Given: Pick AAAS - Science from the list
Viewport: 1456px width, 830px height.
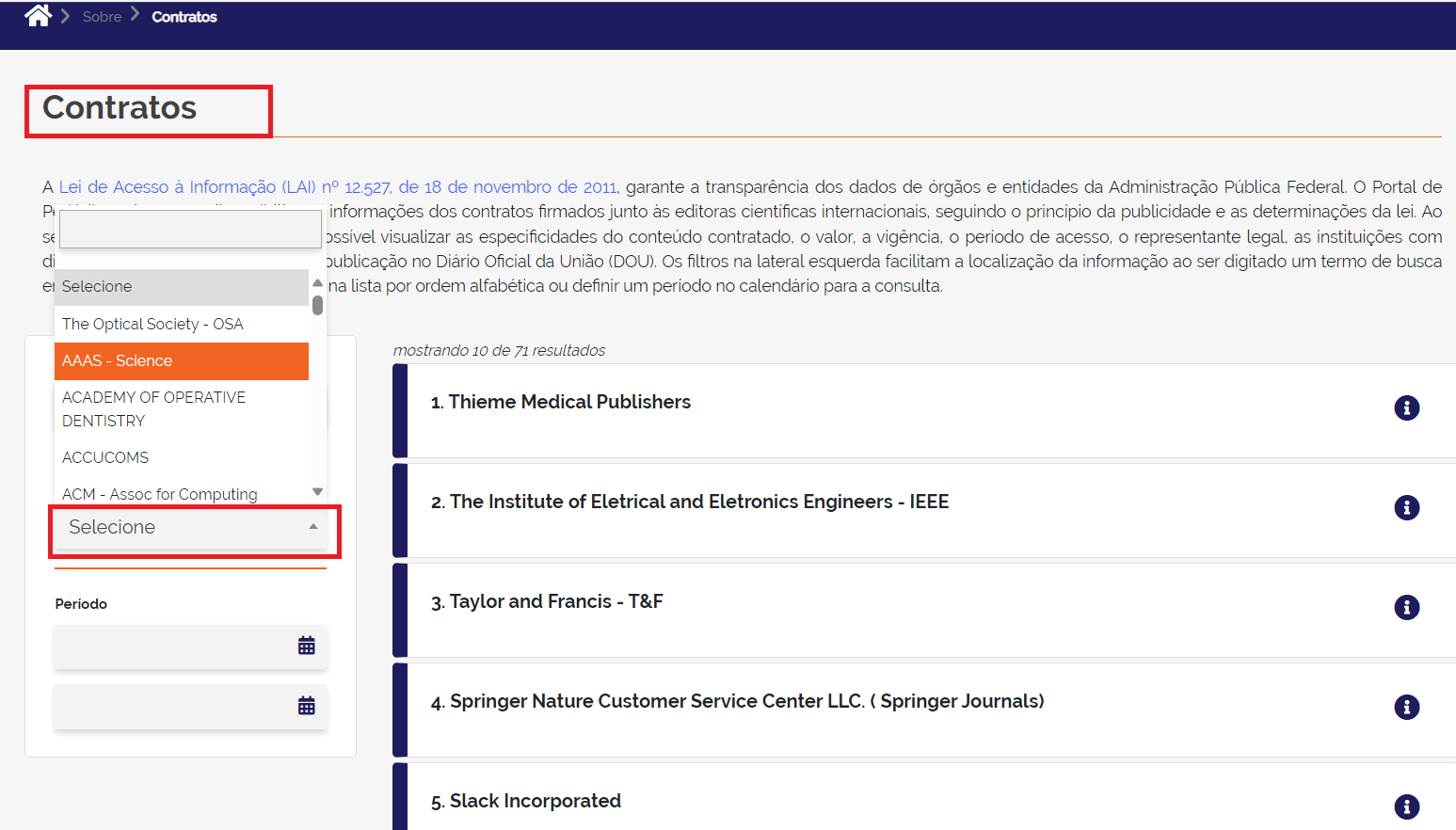Looking at the screenshot, I should [182, 360].
